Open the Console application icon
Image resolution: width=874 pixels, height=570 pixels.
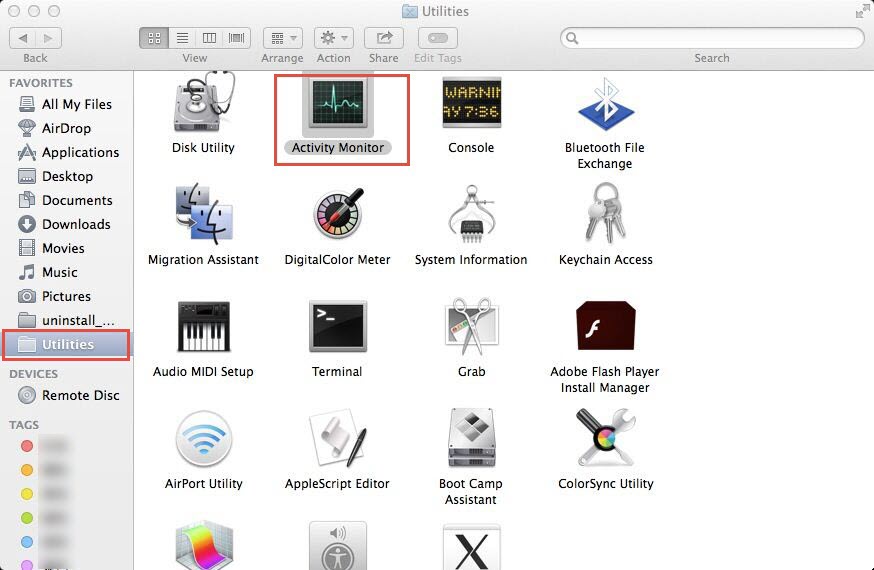[471, 104]
